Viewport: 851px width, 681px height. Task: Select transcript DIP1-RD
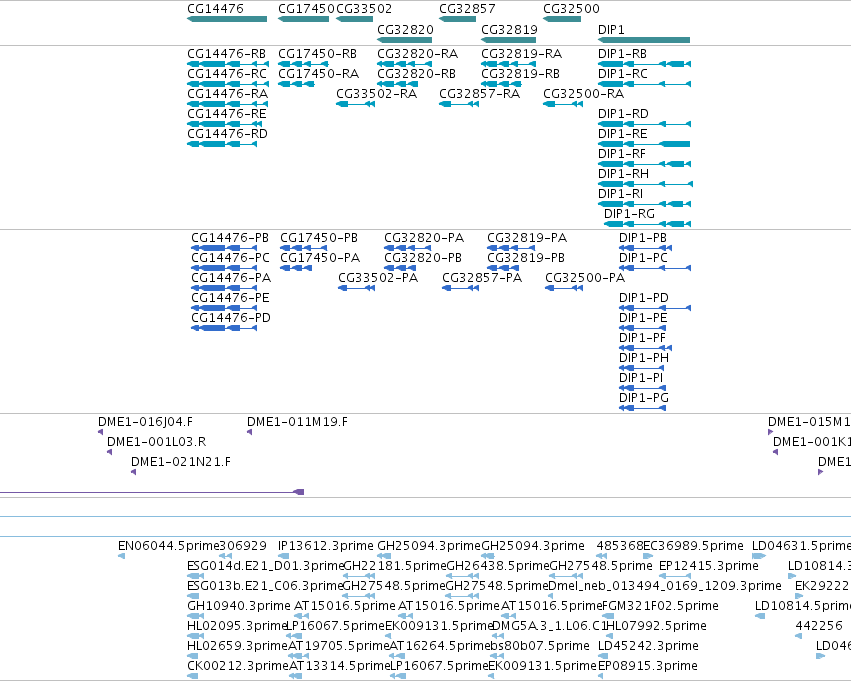click(x=623, y=114)
